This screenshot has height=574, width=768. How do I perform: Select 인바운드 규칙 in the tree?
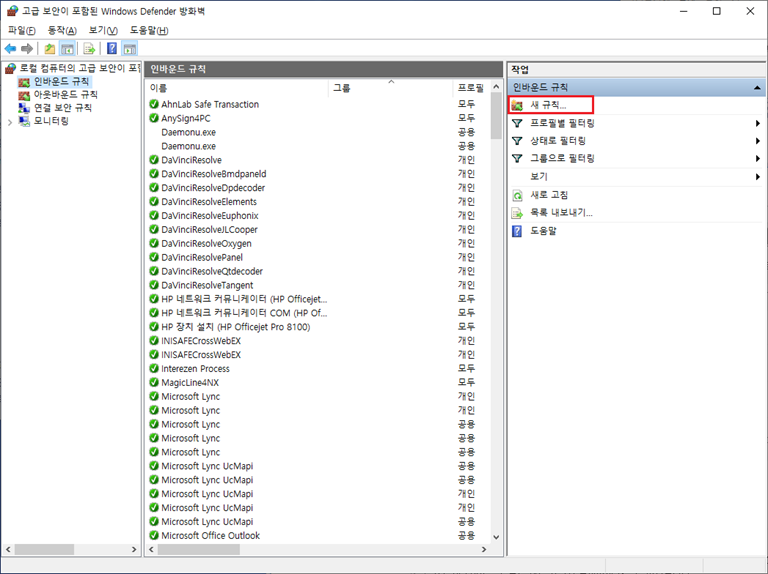tap(61, 81)
